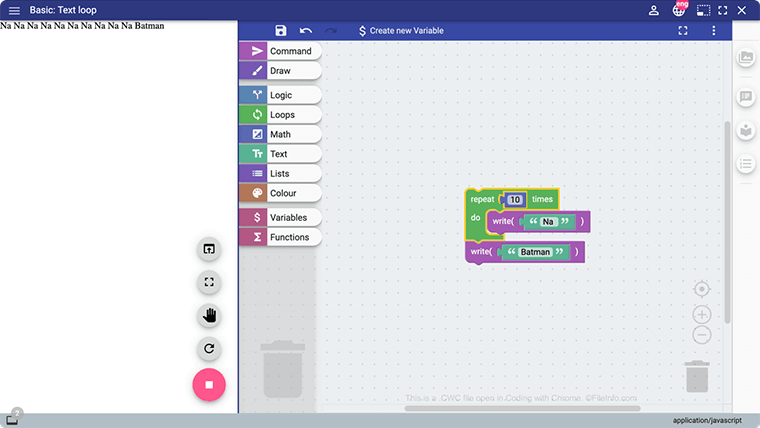Screen dimensions: 760x428
Task: Undo the last block change
Action: coord(306,31)
